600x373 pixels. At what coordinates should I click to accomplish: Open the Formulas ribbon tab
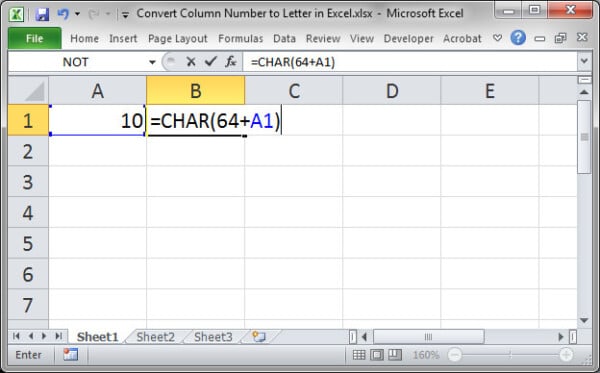(241, 39)
